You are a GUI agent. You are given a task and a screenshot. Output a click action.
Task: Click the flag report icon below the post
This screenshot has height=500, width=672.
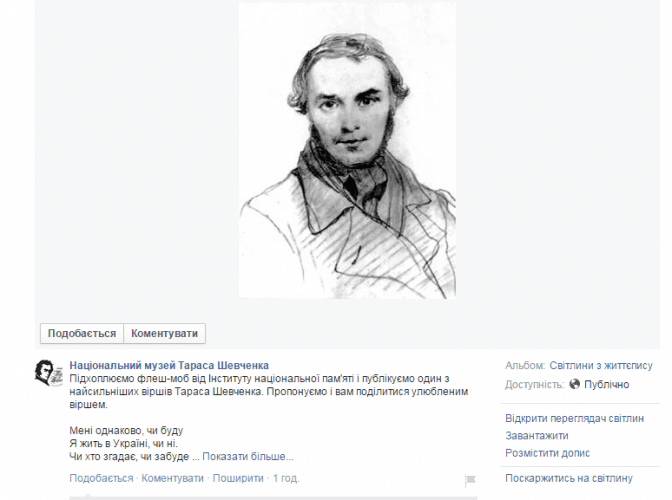tap(470, 480)
